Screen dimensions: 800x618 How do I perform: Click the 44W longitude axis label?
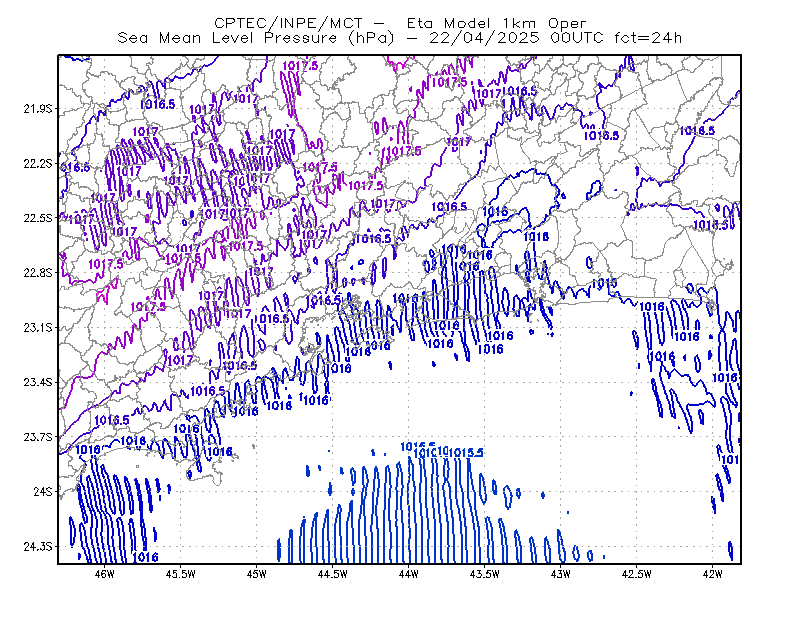coord(408,574)
